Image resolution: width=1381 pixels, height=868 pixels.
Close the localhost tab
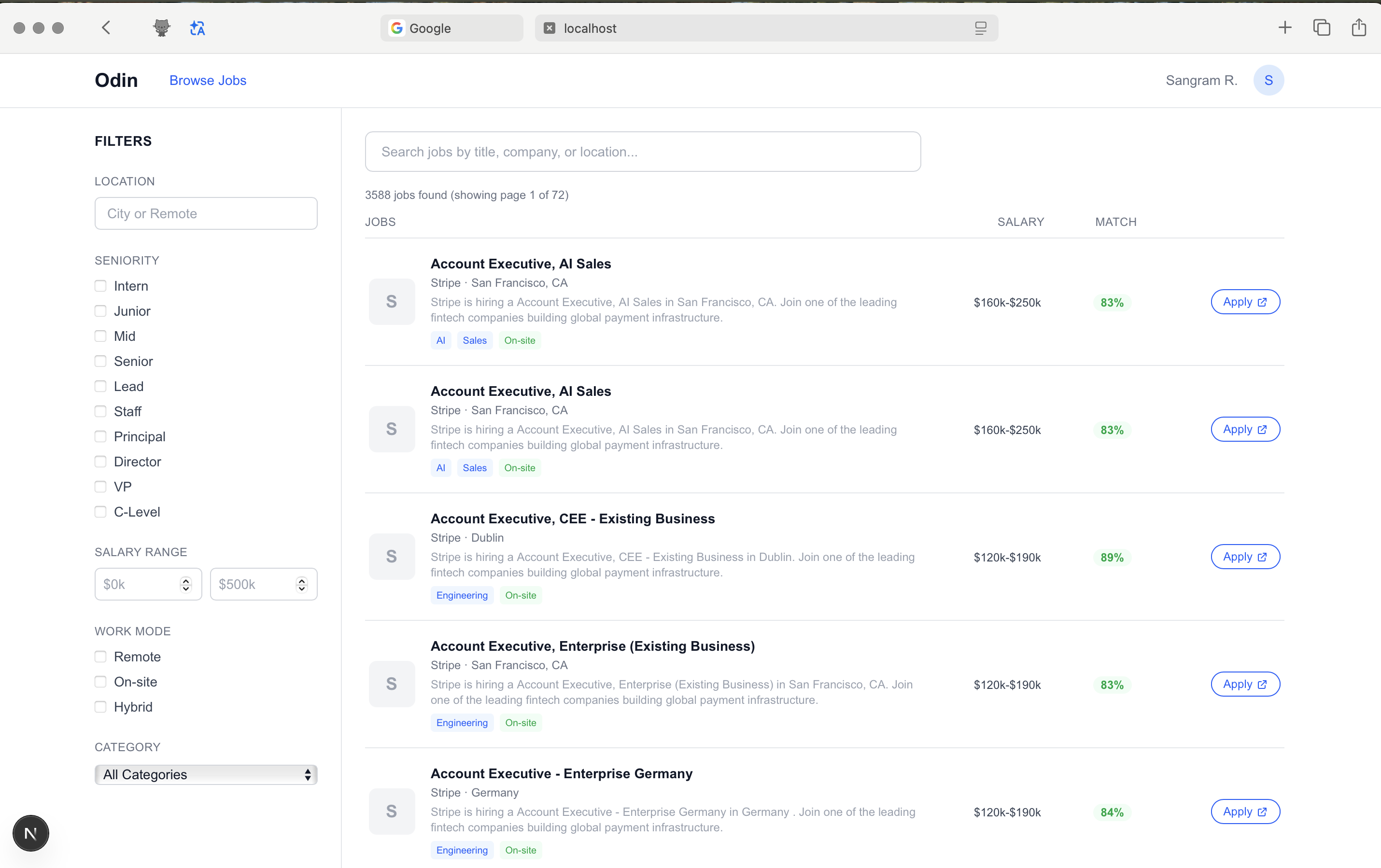point(550,28)
